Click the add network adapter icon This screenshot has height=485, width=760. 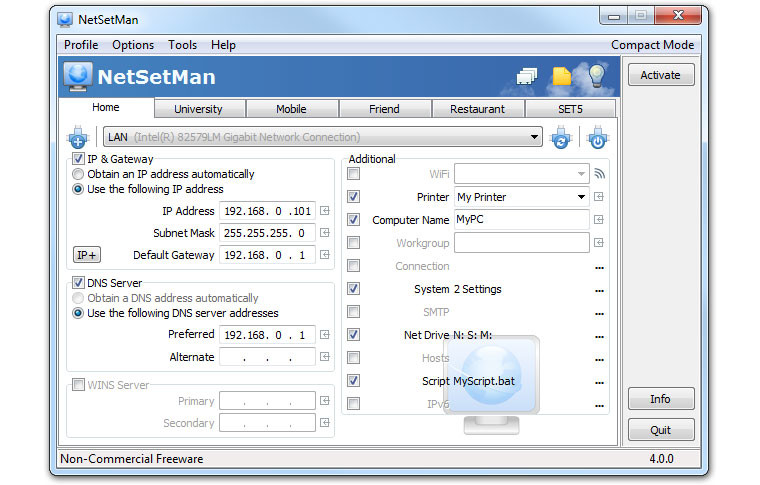(x=78, y=138)
